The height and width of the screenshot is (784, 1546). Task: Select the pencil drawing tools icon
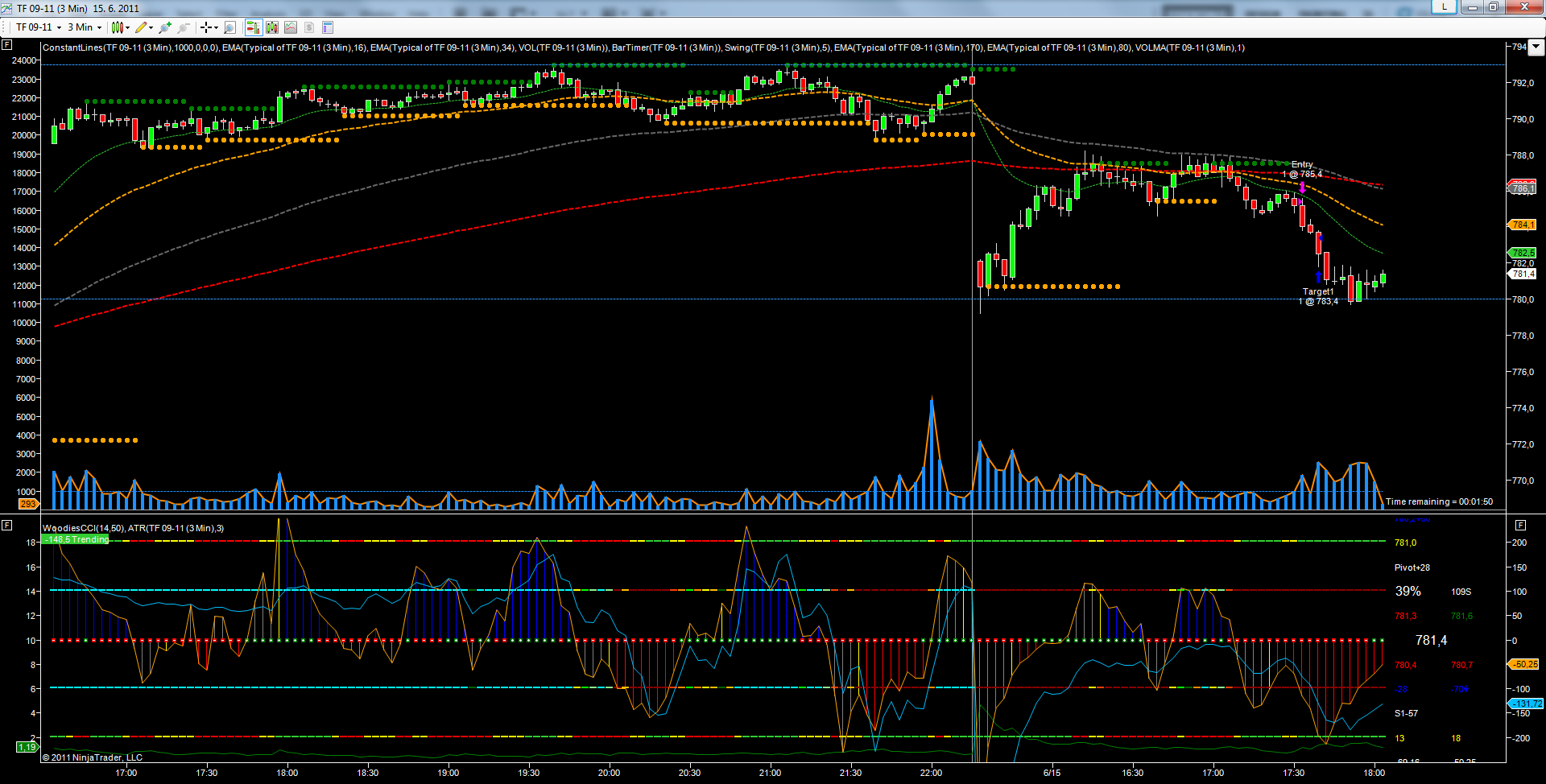tap(142, 27)
